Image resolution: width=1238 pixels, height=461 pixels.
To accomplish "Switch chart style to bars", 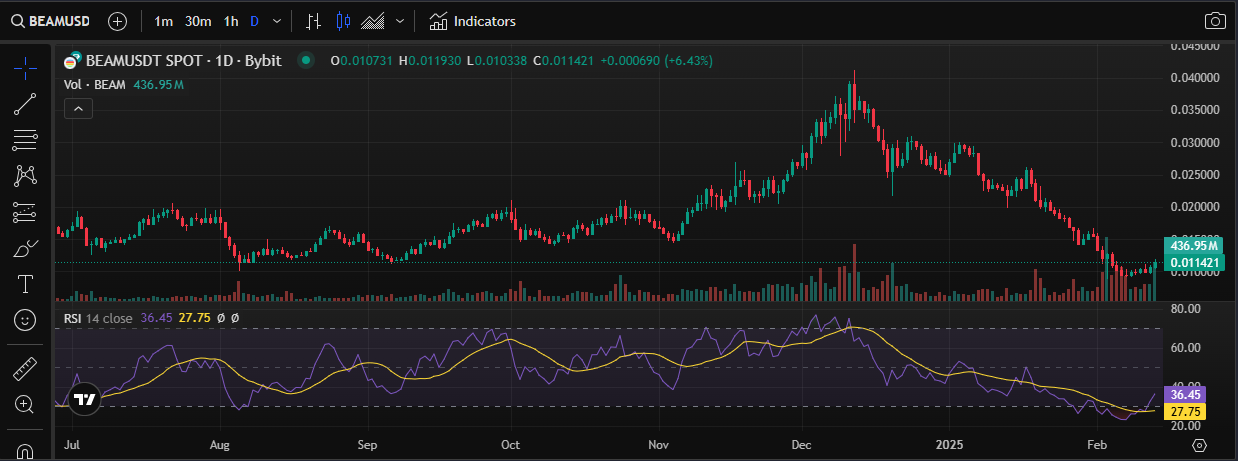I will click(x=314, y=21).
